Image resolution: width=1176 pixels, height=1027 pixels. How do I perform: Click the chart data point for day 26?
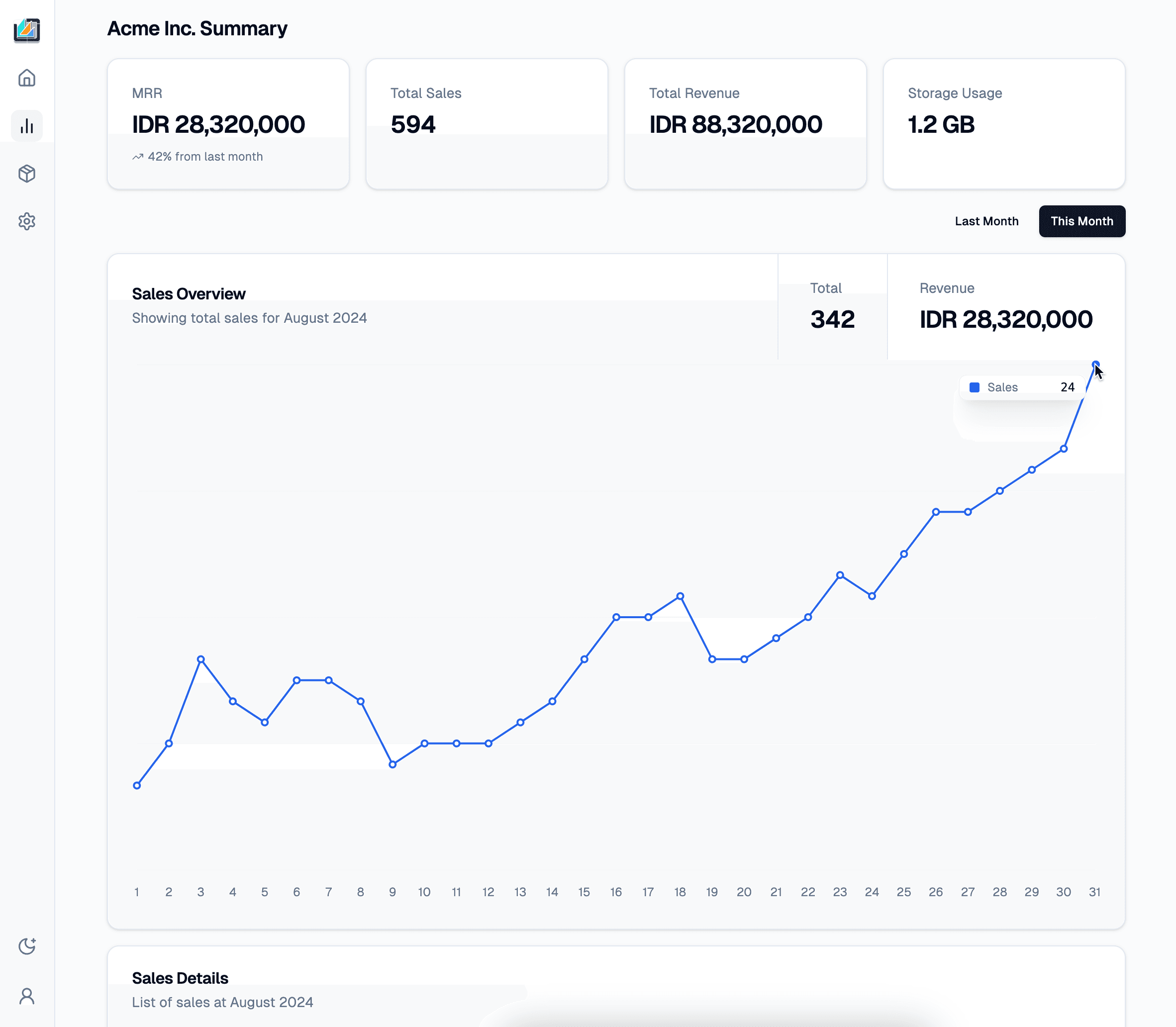pyautogui.click(x=936, y=512)
